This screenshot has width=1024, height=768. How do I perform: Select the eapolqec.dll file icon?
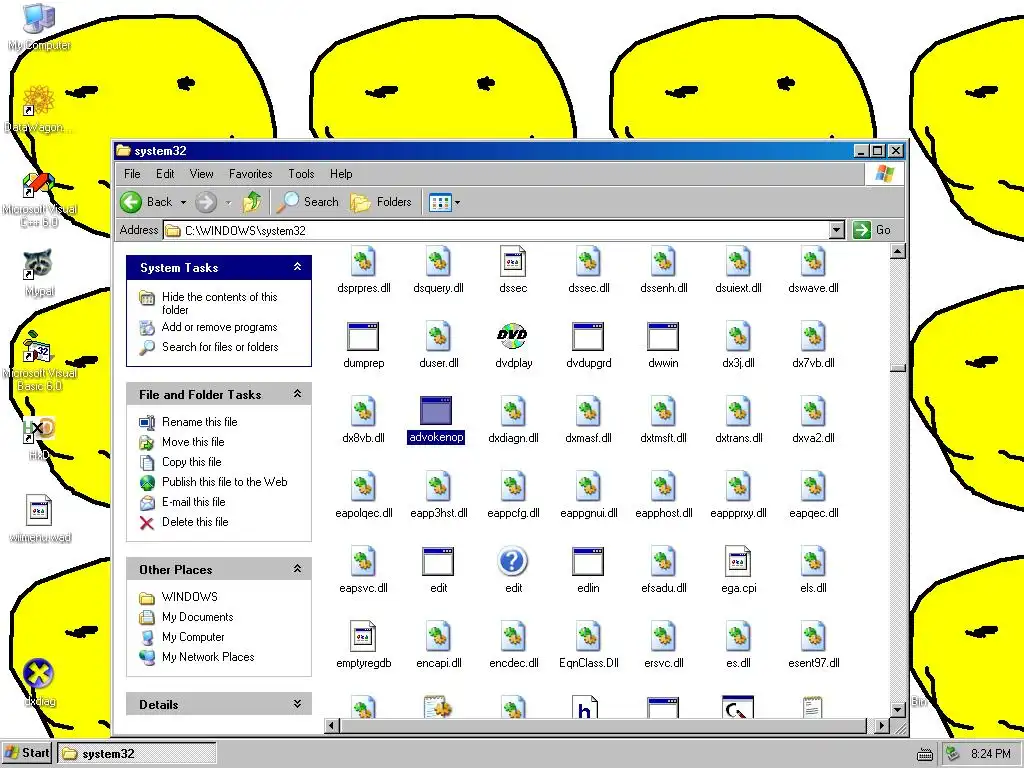tap(363, 487)
